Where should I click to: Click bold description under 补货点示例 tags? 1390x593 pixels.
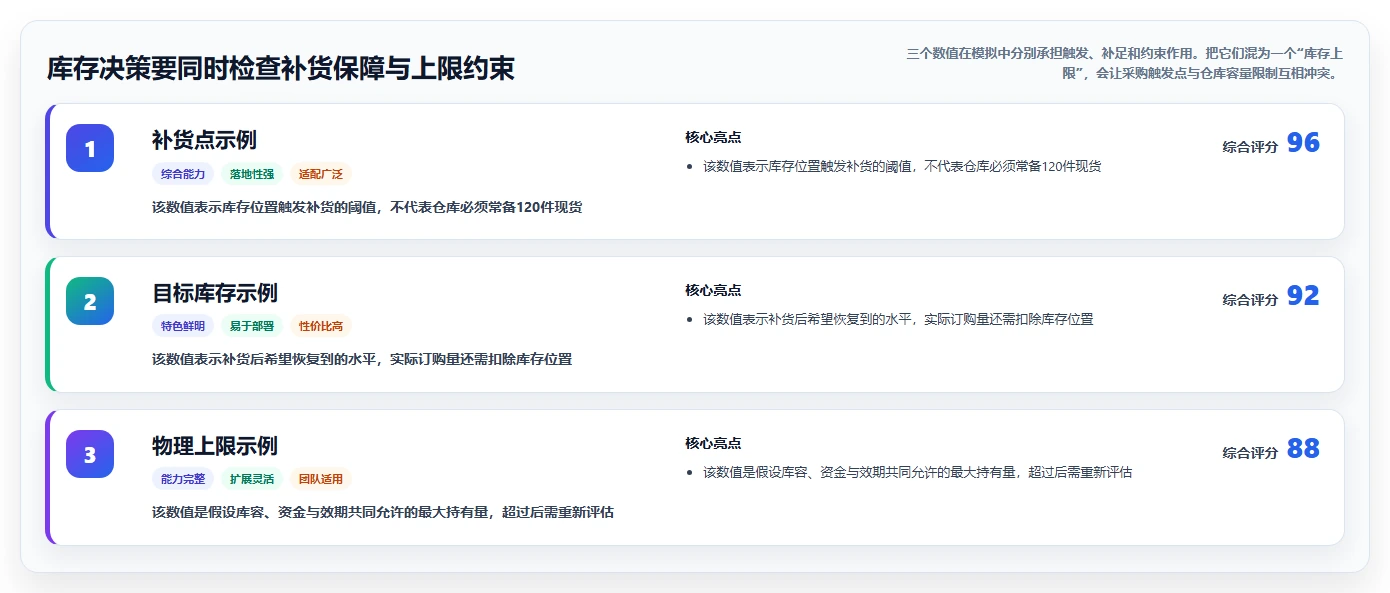pos(367,207)
